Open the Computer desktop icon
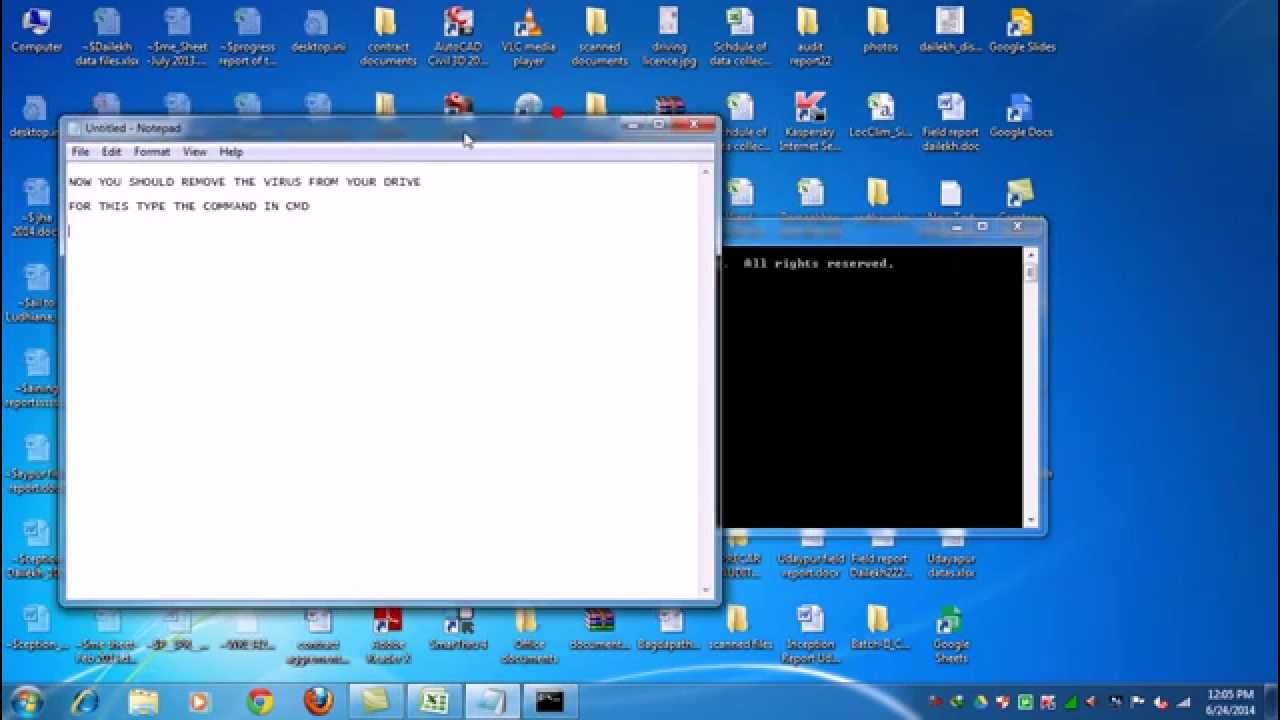The height and width of the screenshot is (720, 1280). click(x=36, y=30)
